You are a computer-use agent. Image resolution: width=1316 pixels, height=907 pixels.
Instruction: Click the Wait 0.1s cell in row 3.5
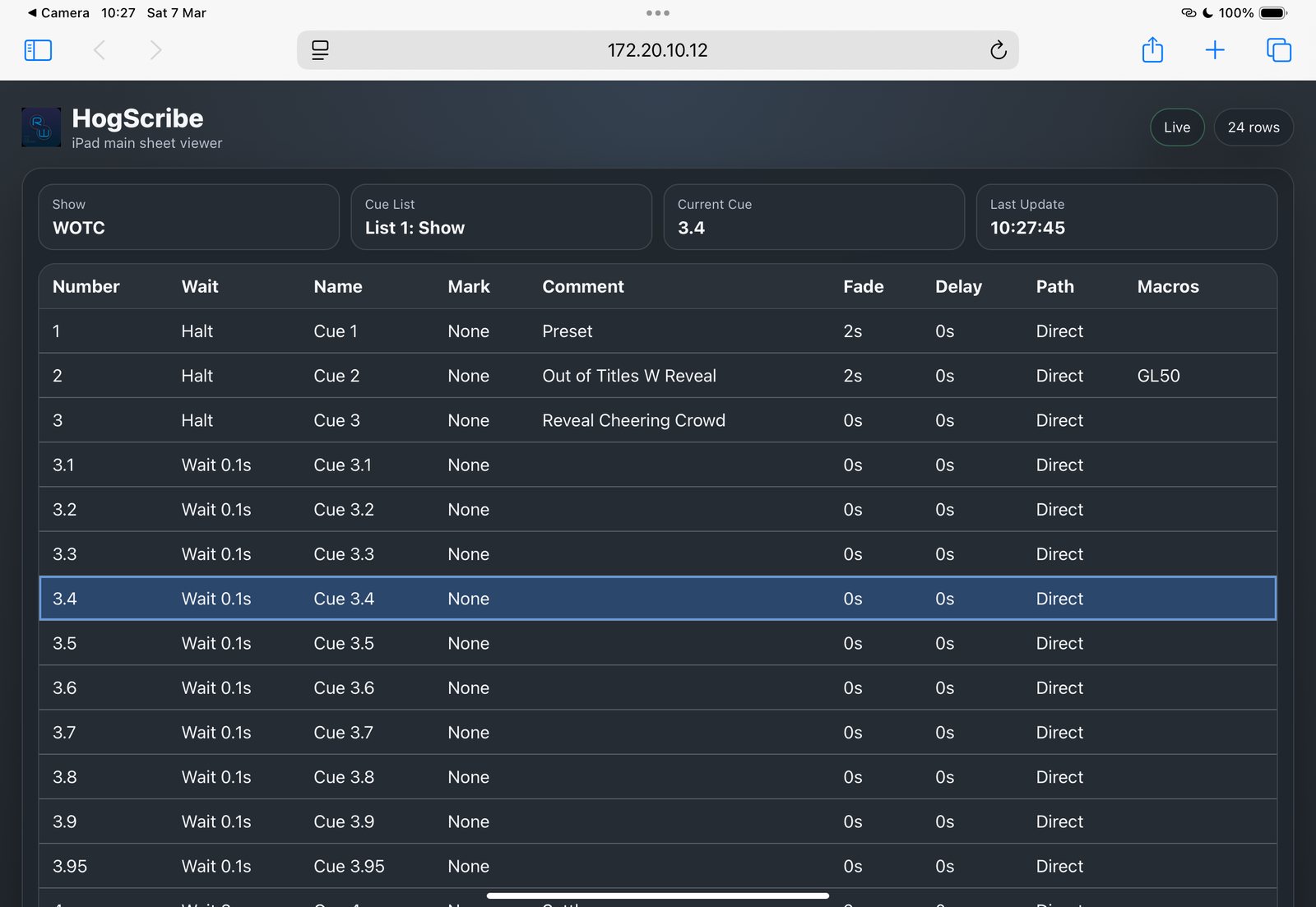(x=216, y=643)
